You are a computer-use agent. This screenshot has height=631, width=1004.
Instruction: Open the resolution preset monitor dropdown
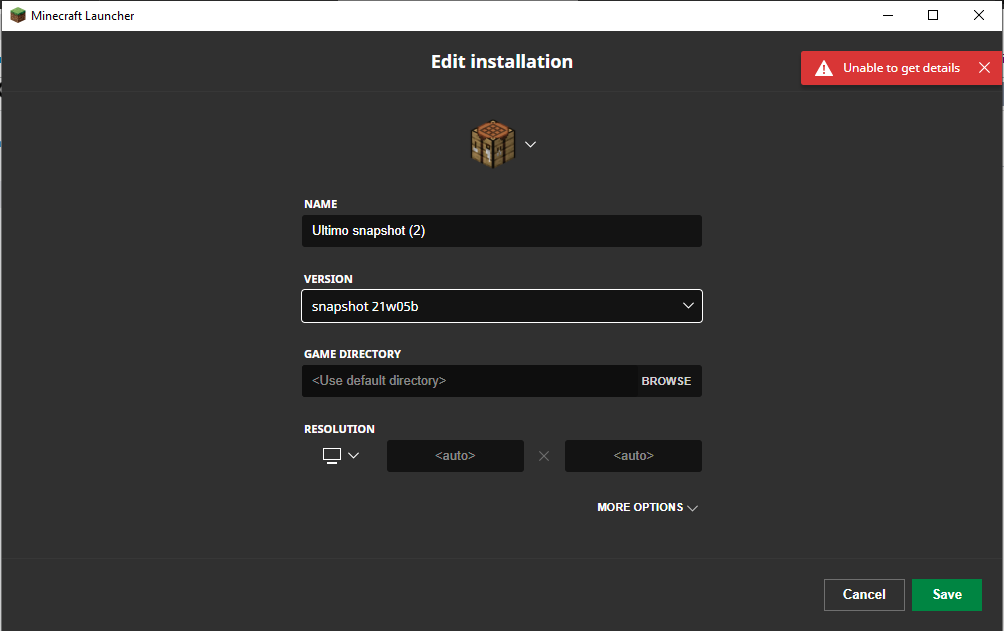pyautogui.click(x=341, y=455)
